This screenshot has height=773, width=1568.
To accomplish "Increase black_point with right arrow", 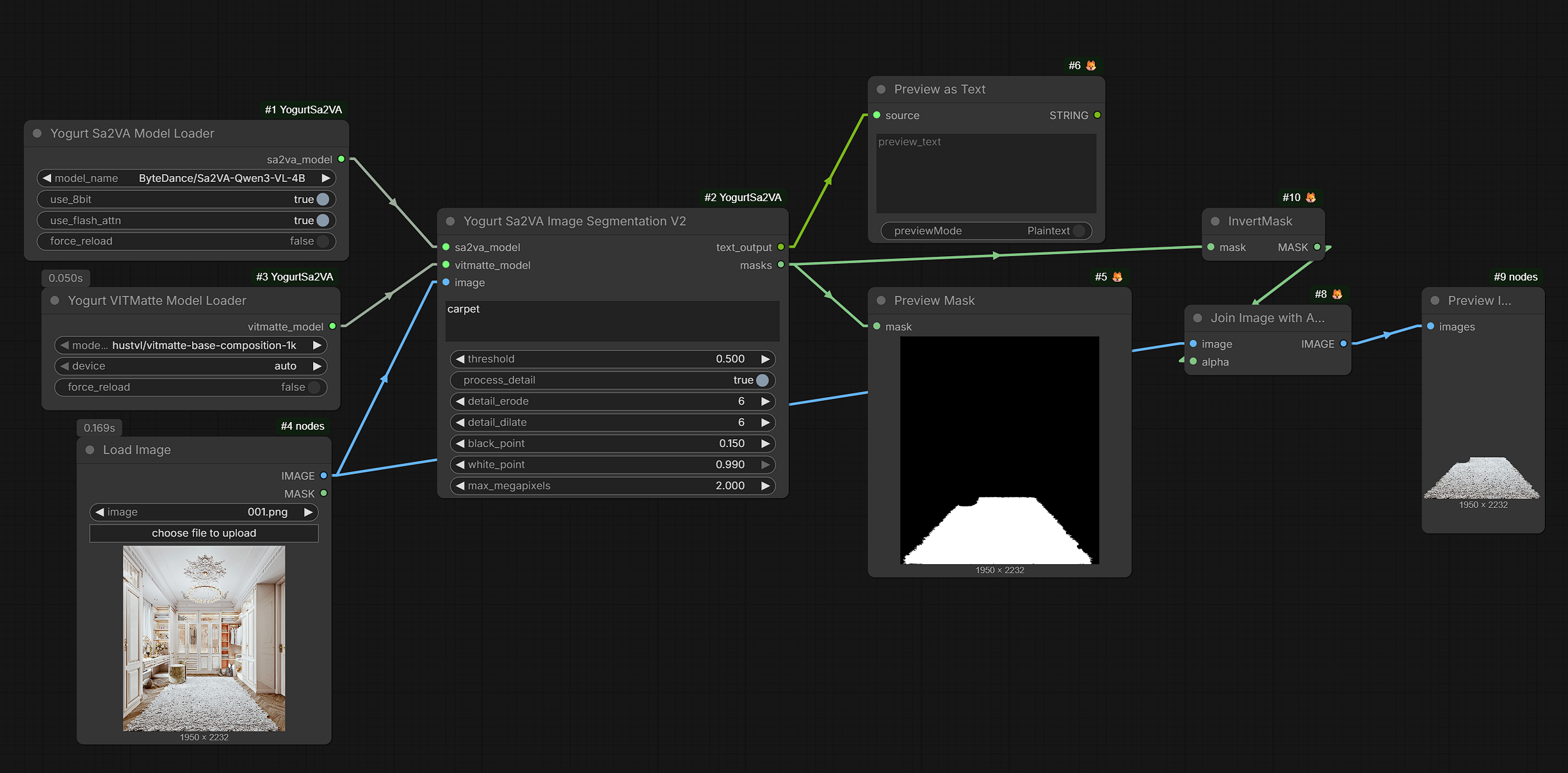I will coord(765,443).
